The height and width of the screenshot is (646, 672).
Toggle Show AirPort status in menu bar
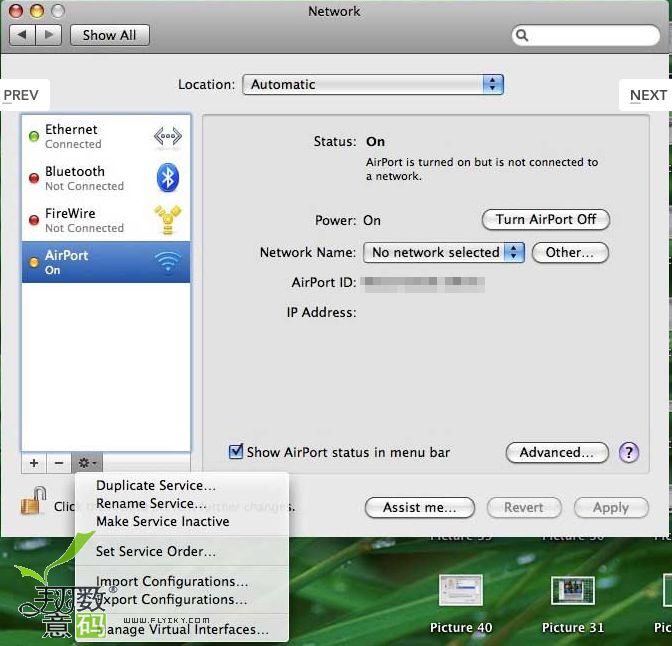(x=236, y=451)
